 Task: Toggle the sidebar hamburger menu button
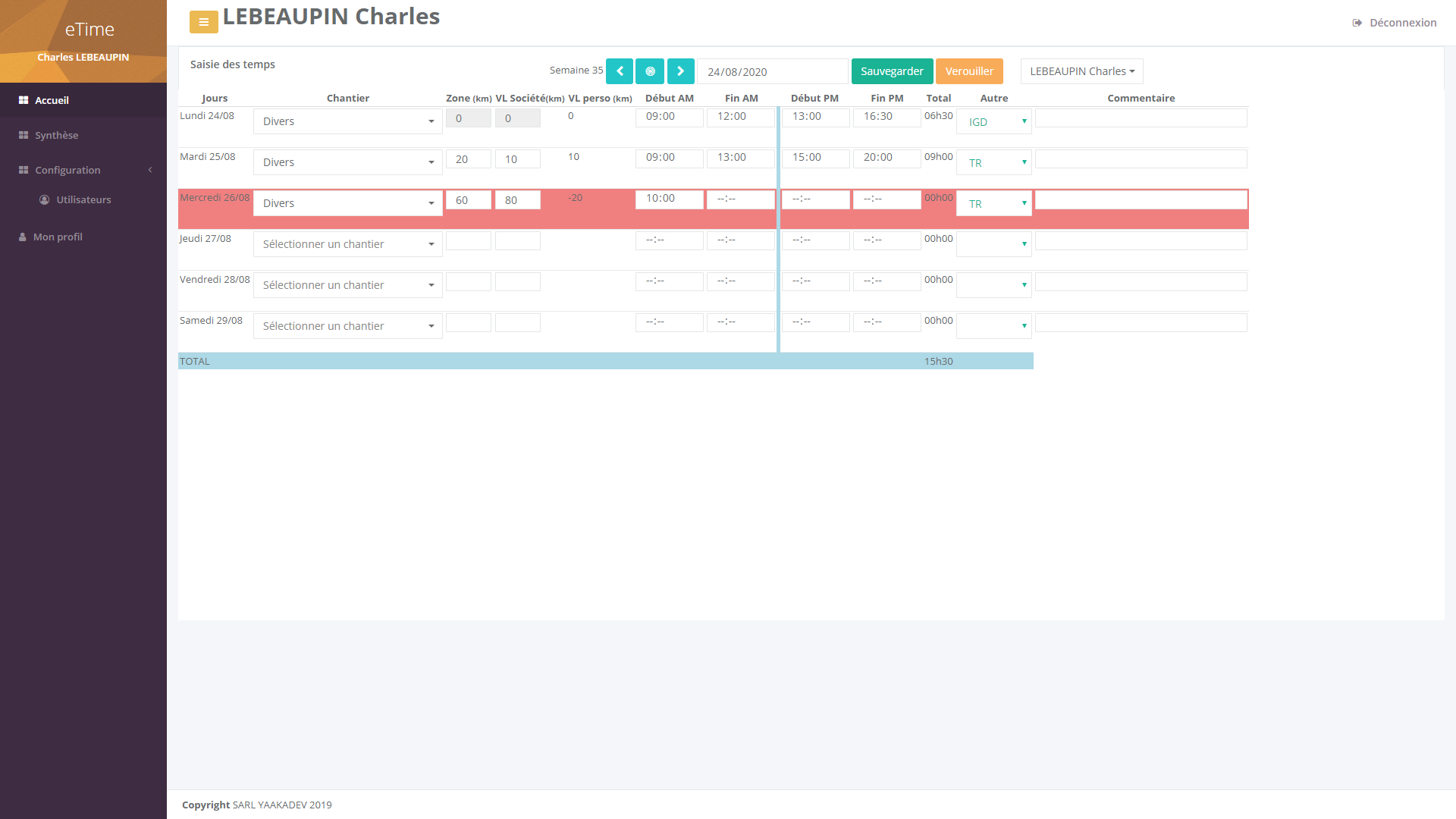[x=203, y=22]
